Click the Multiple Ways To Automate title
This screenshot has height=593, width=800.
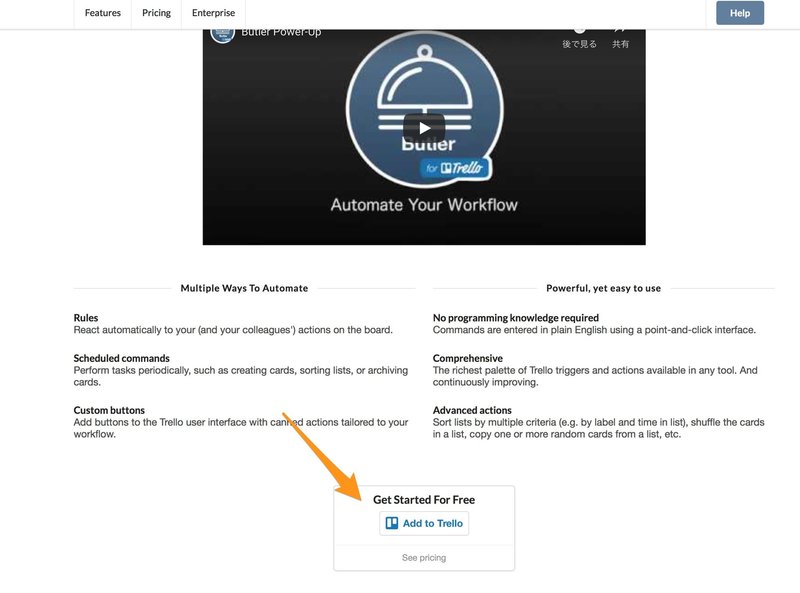point(244,288)
